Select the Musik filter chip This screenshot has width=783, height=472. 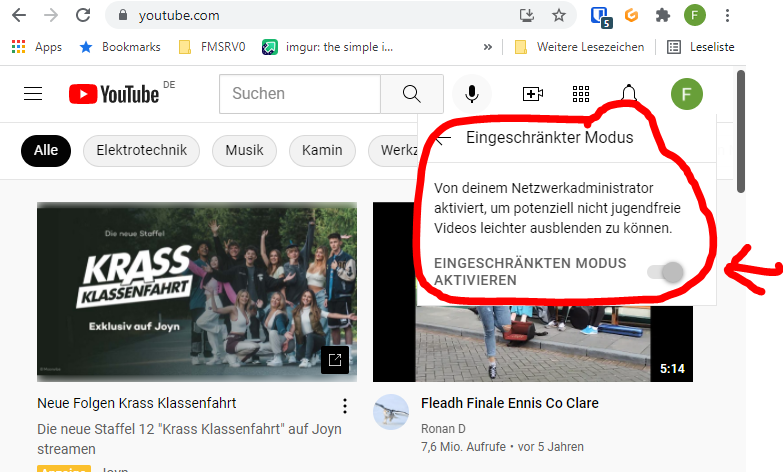click(244, 150)
